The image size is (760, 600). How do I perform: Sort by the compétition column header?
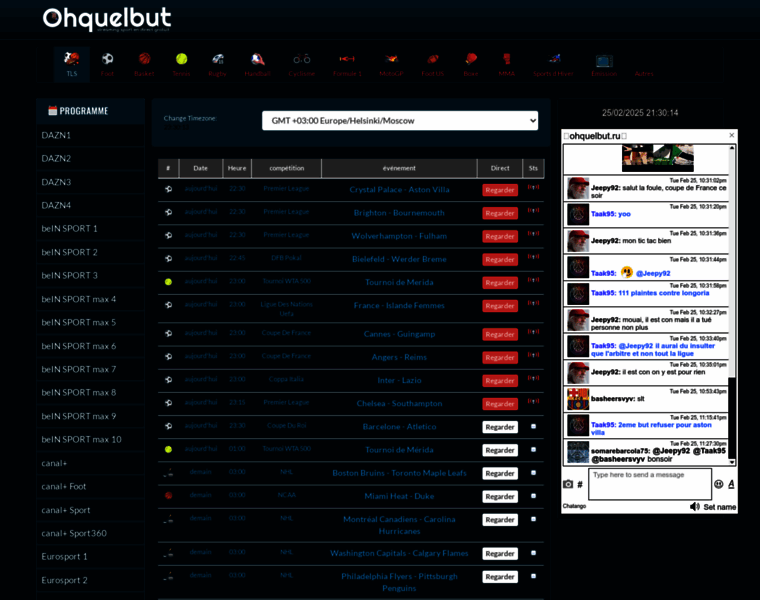click(x=286, y=168)
